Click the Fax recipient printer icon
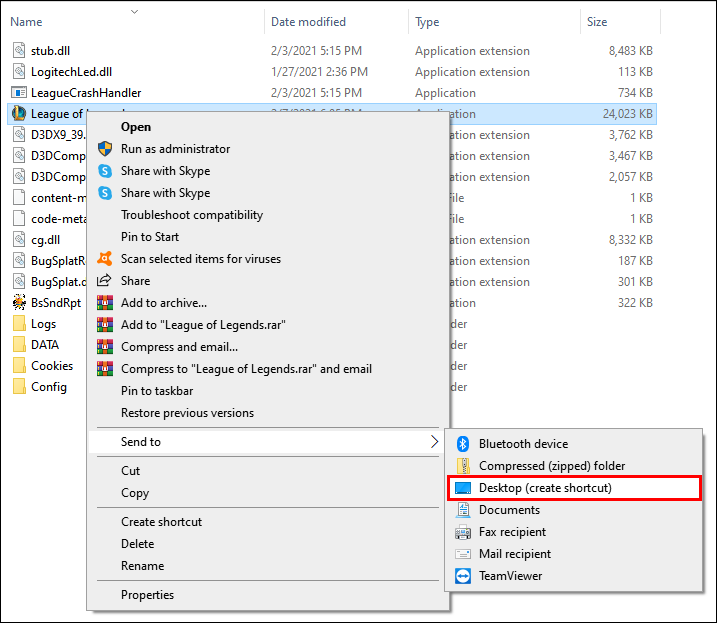717x623 pixels. tap(462, 532)
